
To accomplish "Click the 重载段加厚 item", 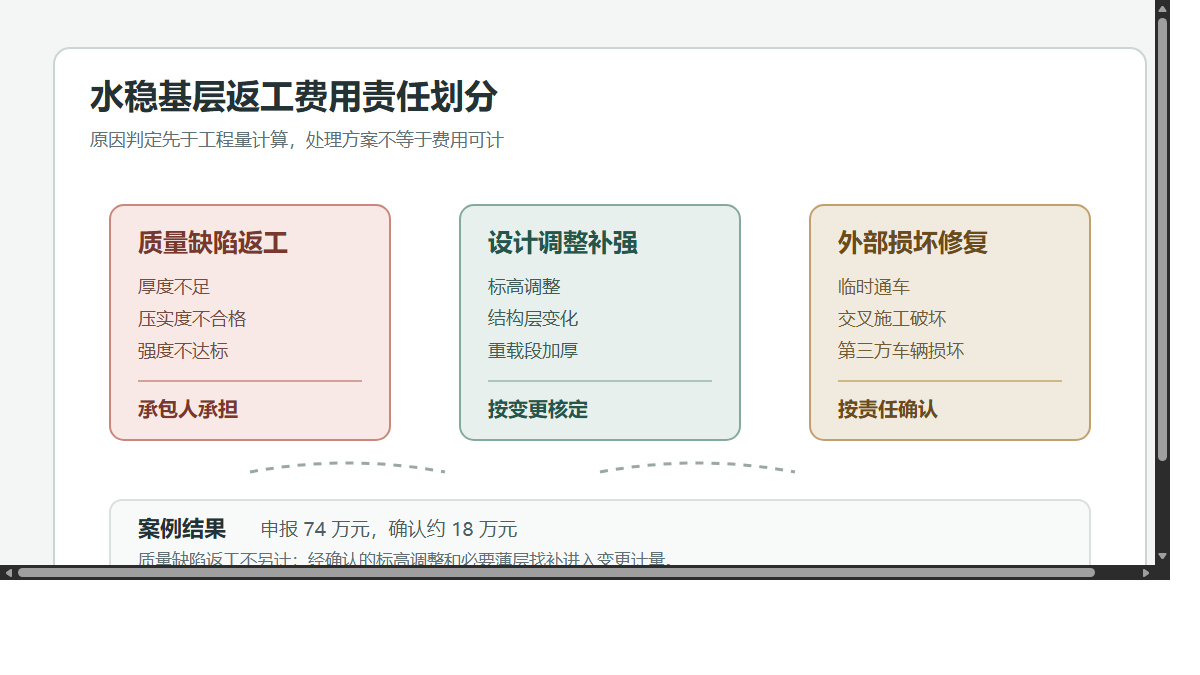I will pos(533,351).
